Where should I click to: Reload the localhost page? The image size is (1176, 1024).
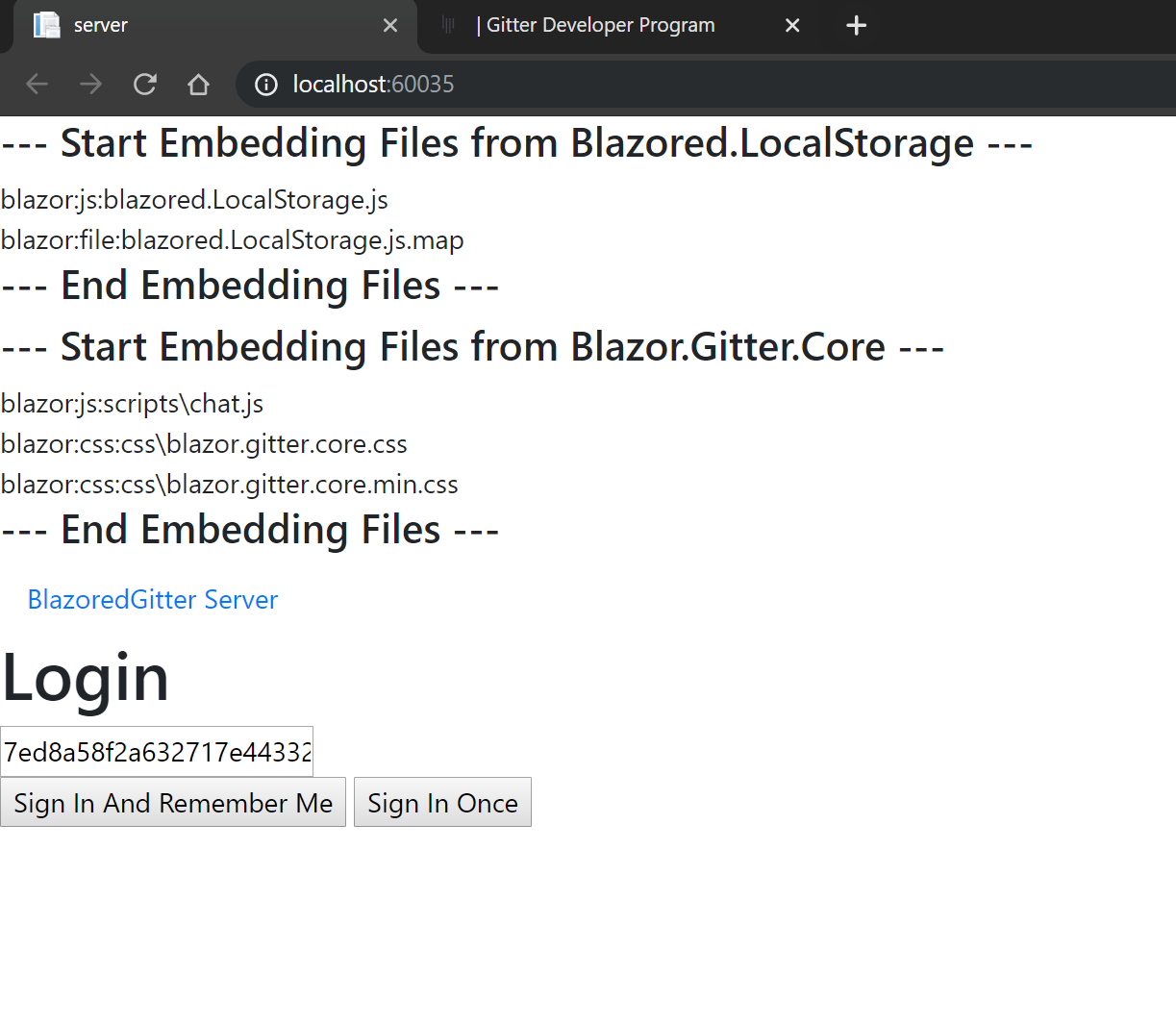pos(144,85)
